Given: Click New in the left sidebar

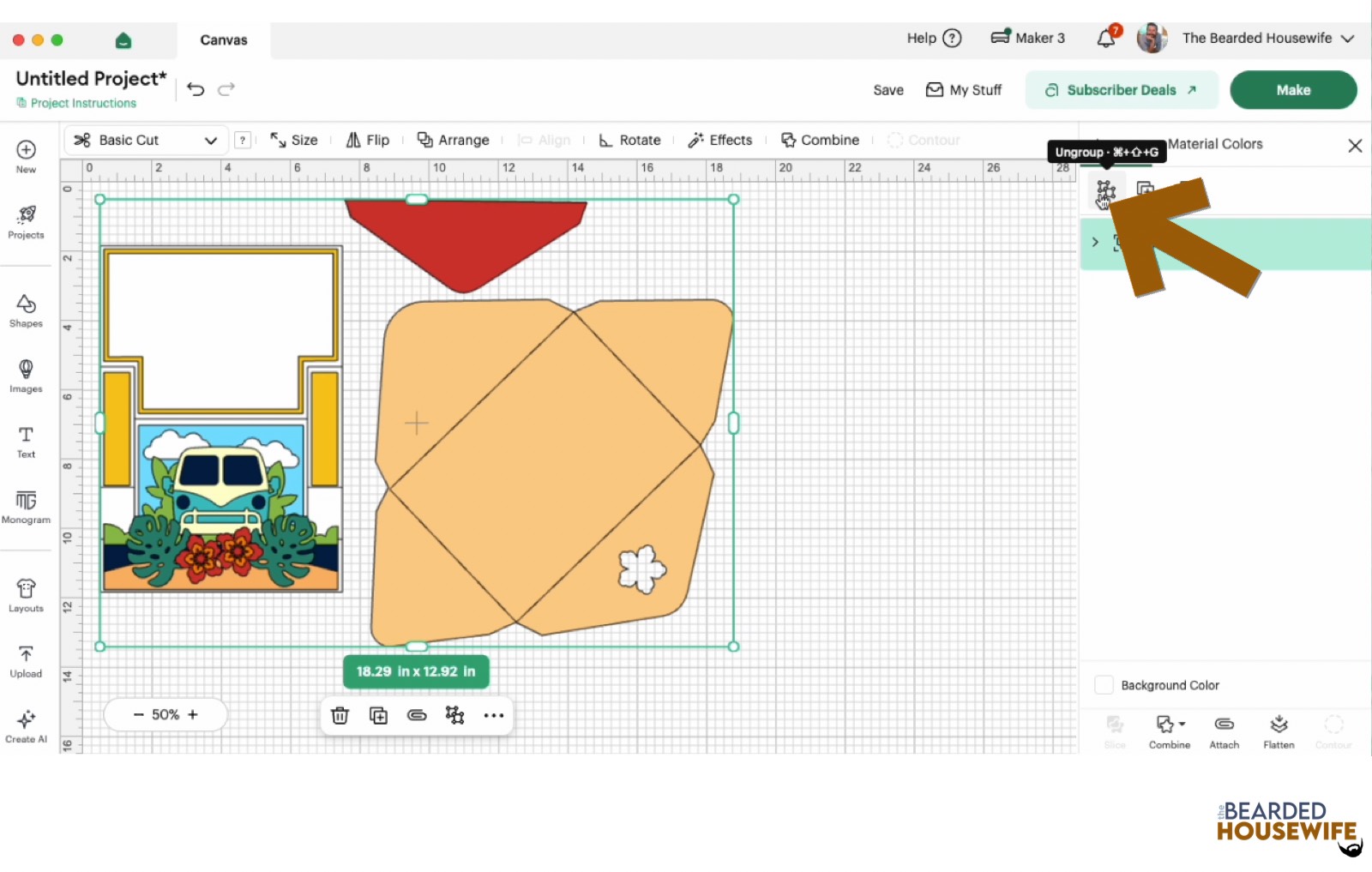Looking at the screenshot, I should click(x=26, y=156).
